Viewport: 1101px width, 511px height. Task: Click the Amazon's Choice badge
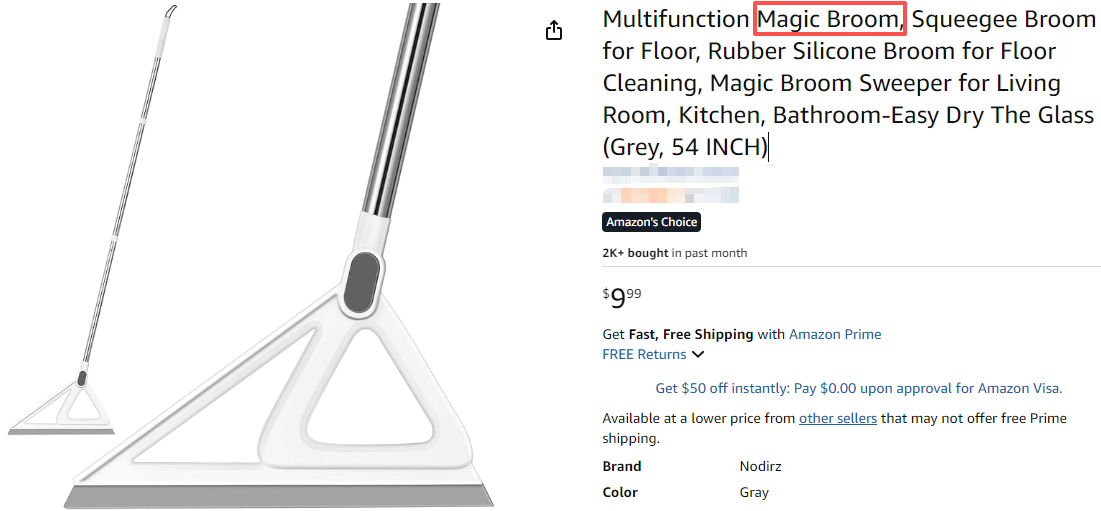651,222
